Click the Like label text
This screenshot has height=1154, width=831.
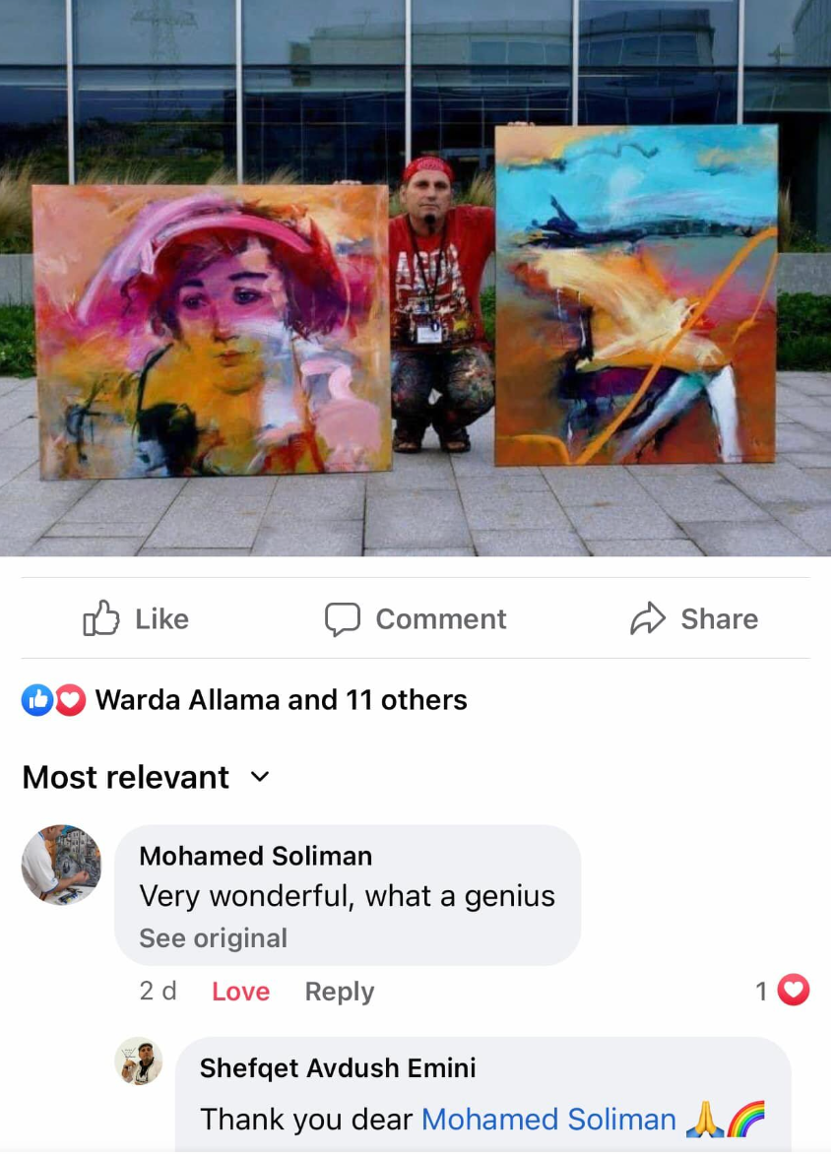pyautogui.click(x=162, y=619)
